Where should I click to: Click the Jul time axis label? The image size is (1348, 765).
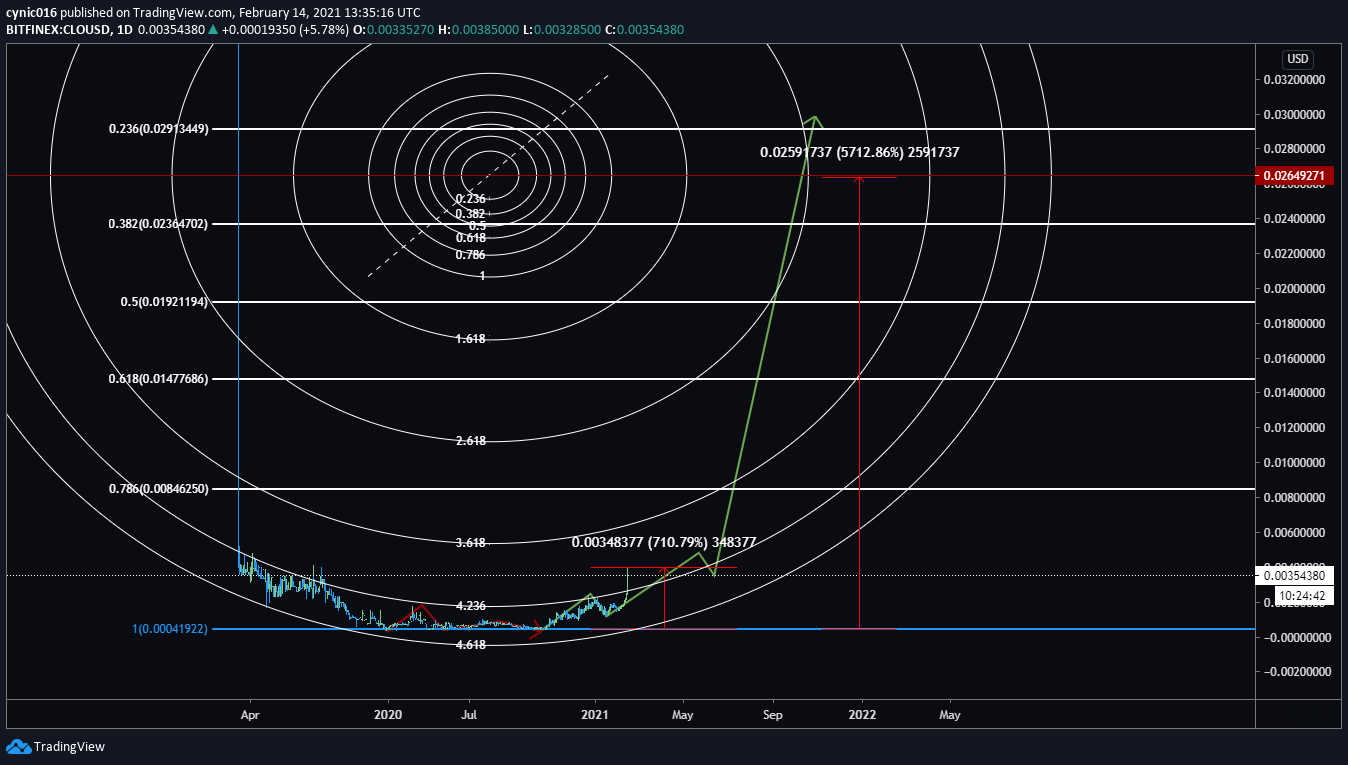click(x=470, y=715)
